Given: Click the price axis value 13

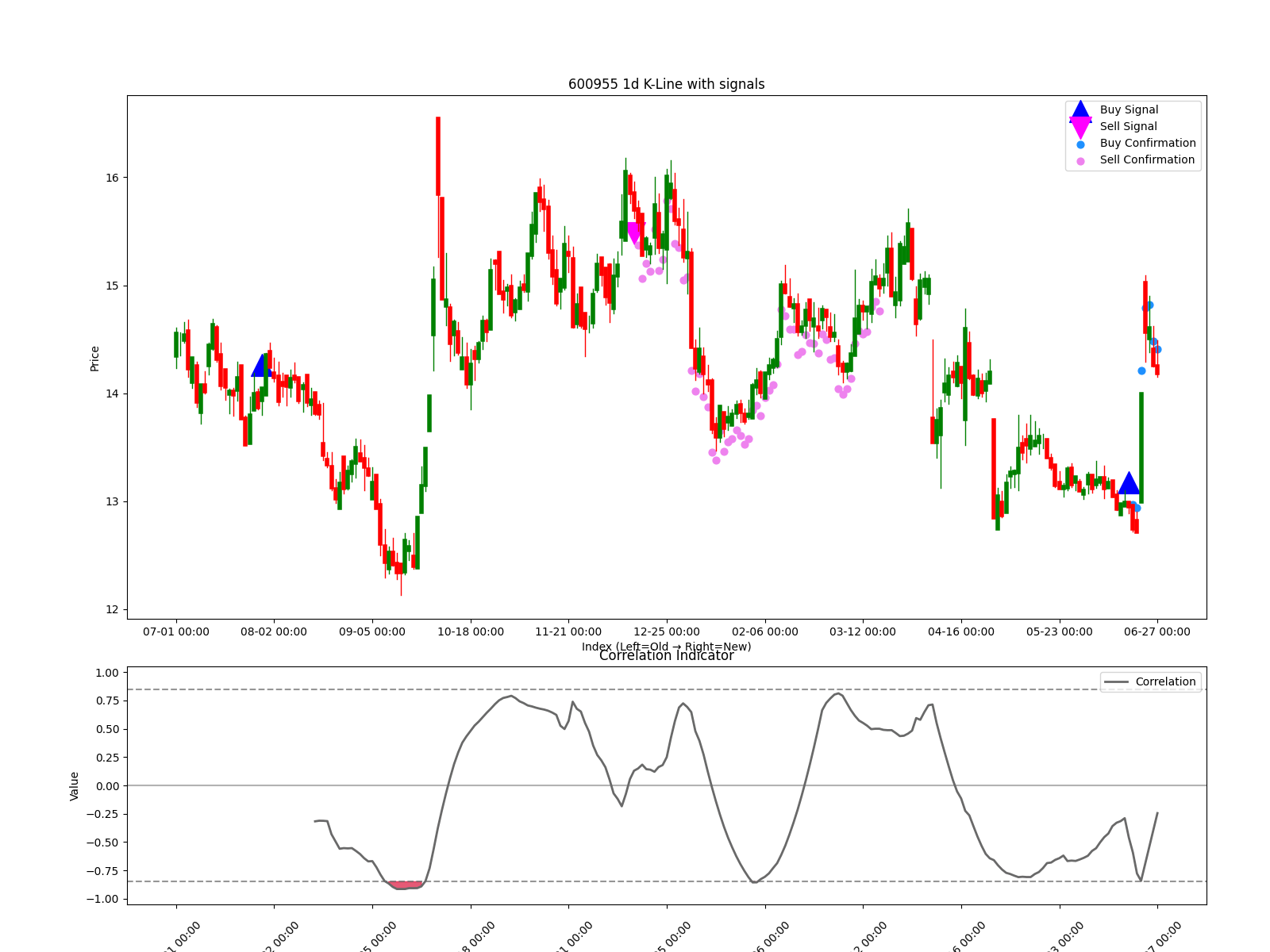Looking at the screenshot, I should pos(112,501).
